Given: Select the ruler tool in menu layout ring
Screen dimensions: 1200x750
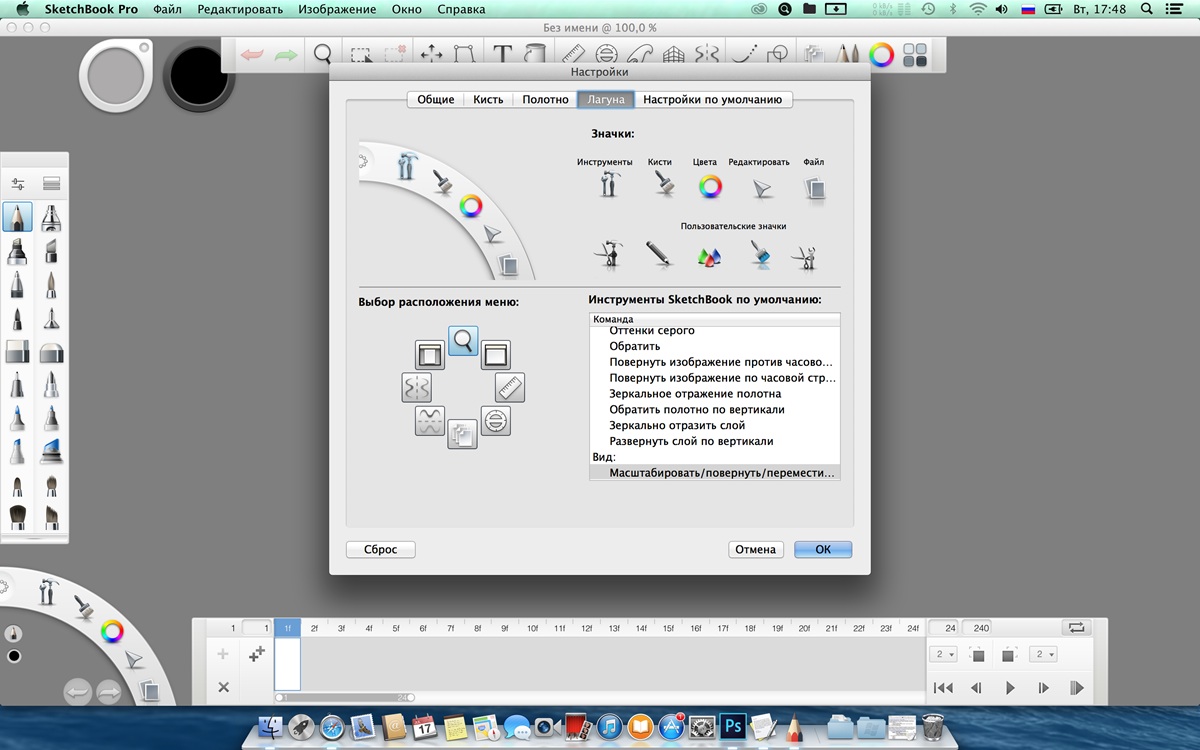Looking at the screenshot, I should (x=510, y=387).
